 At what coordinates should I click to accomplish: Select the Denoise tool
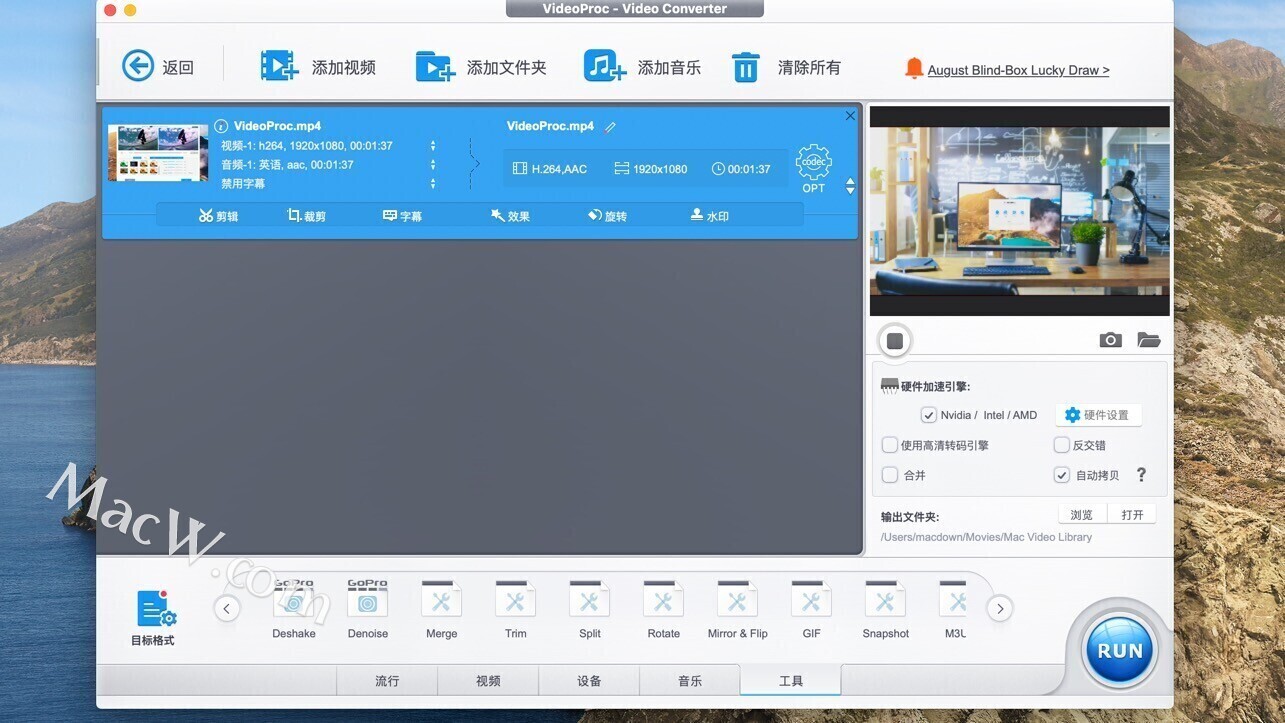tap(367, 610)
